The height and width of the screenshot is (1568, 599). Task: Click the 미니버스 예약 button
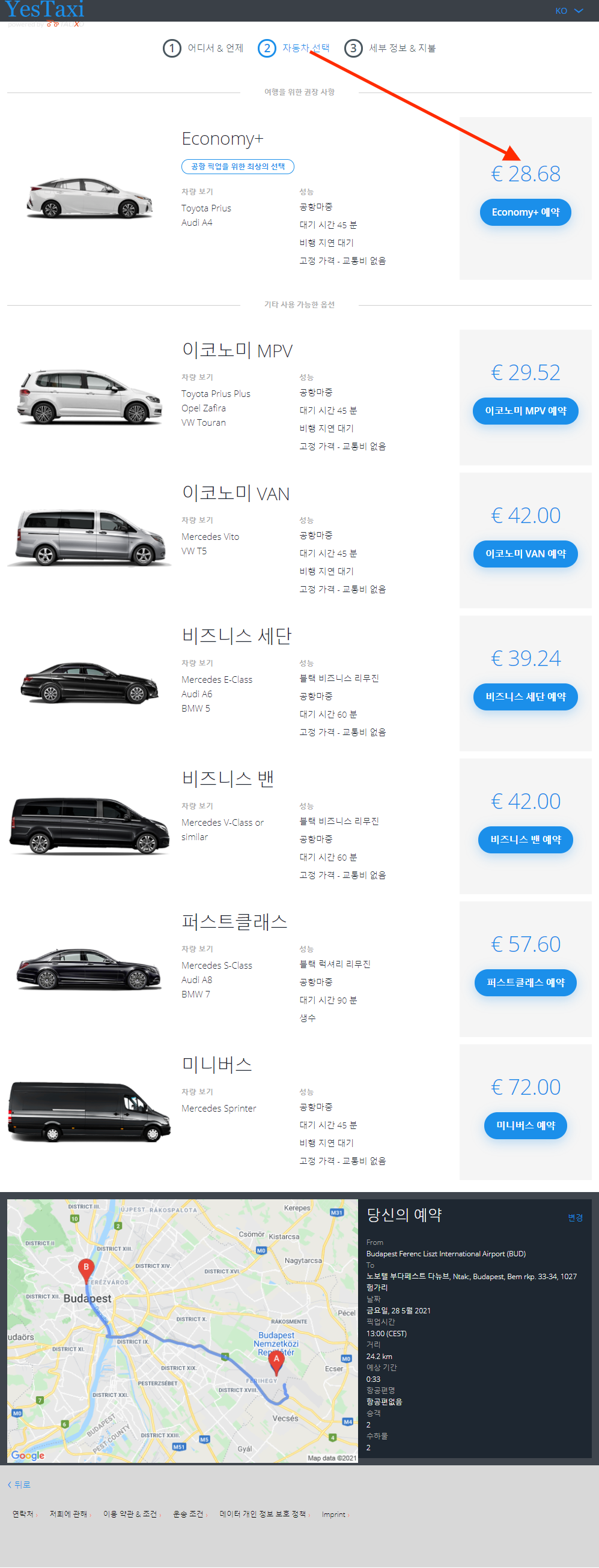coord(525,1126)
